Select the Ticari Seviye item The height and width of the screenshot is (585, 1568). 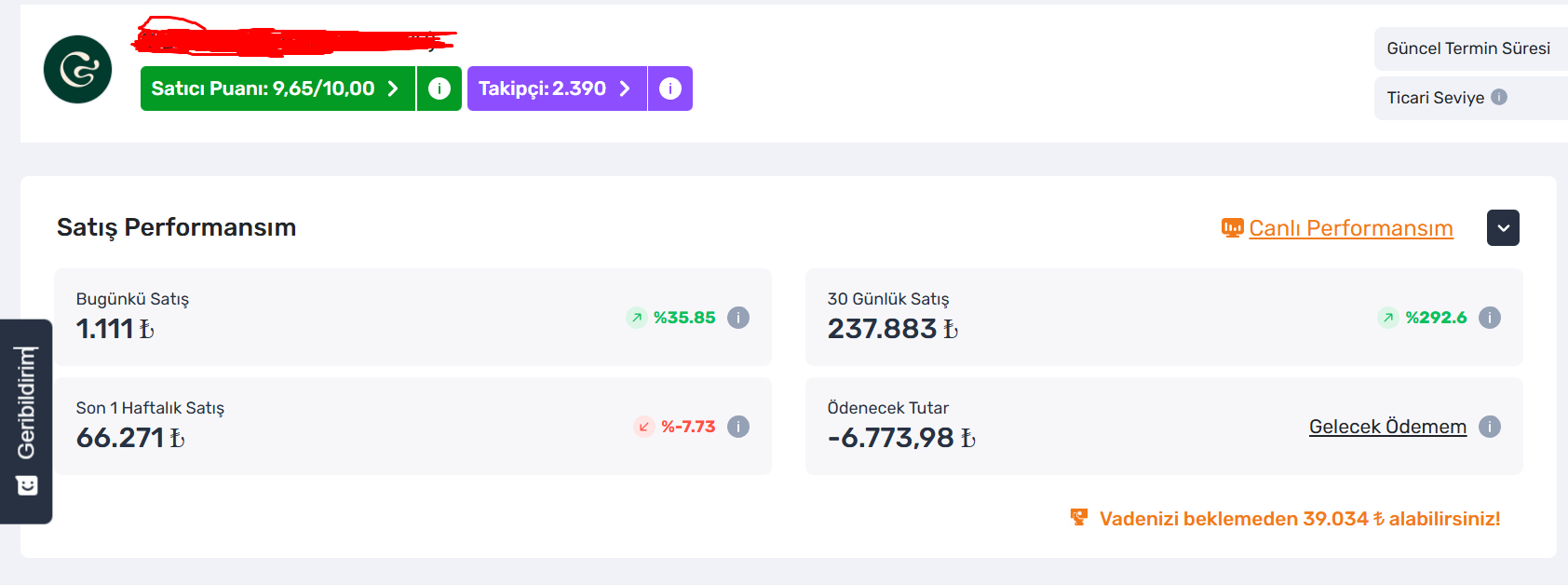click(1470, 98)
